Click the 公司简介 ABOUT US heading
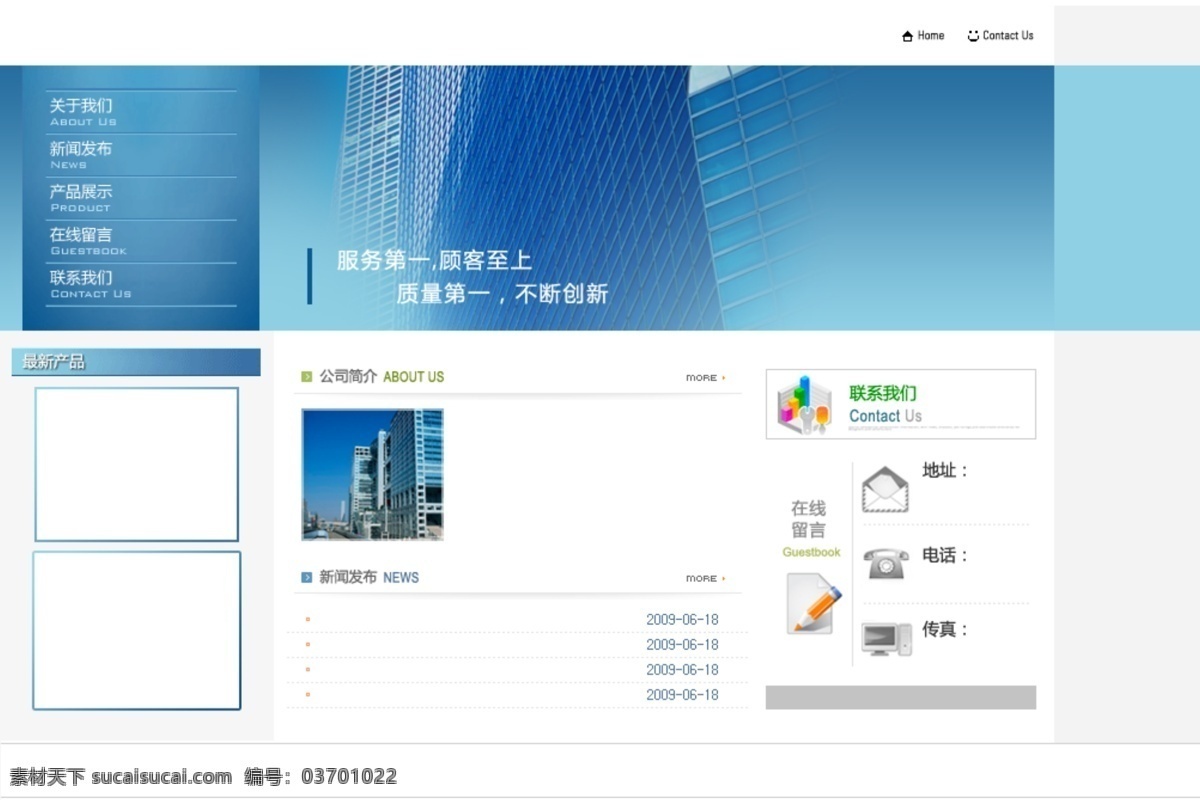The width and height of the screenshot is (1200, 800). 381,377
